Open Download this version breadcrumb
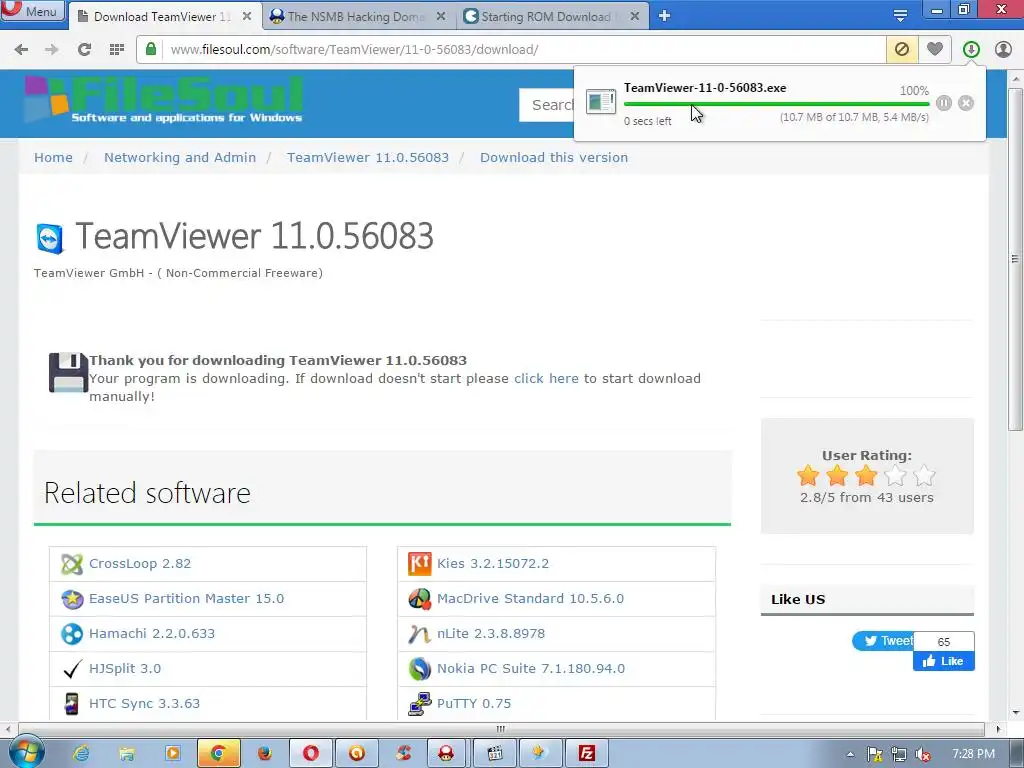This screenshot has height=768, width=1024. pos(554,157)
